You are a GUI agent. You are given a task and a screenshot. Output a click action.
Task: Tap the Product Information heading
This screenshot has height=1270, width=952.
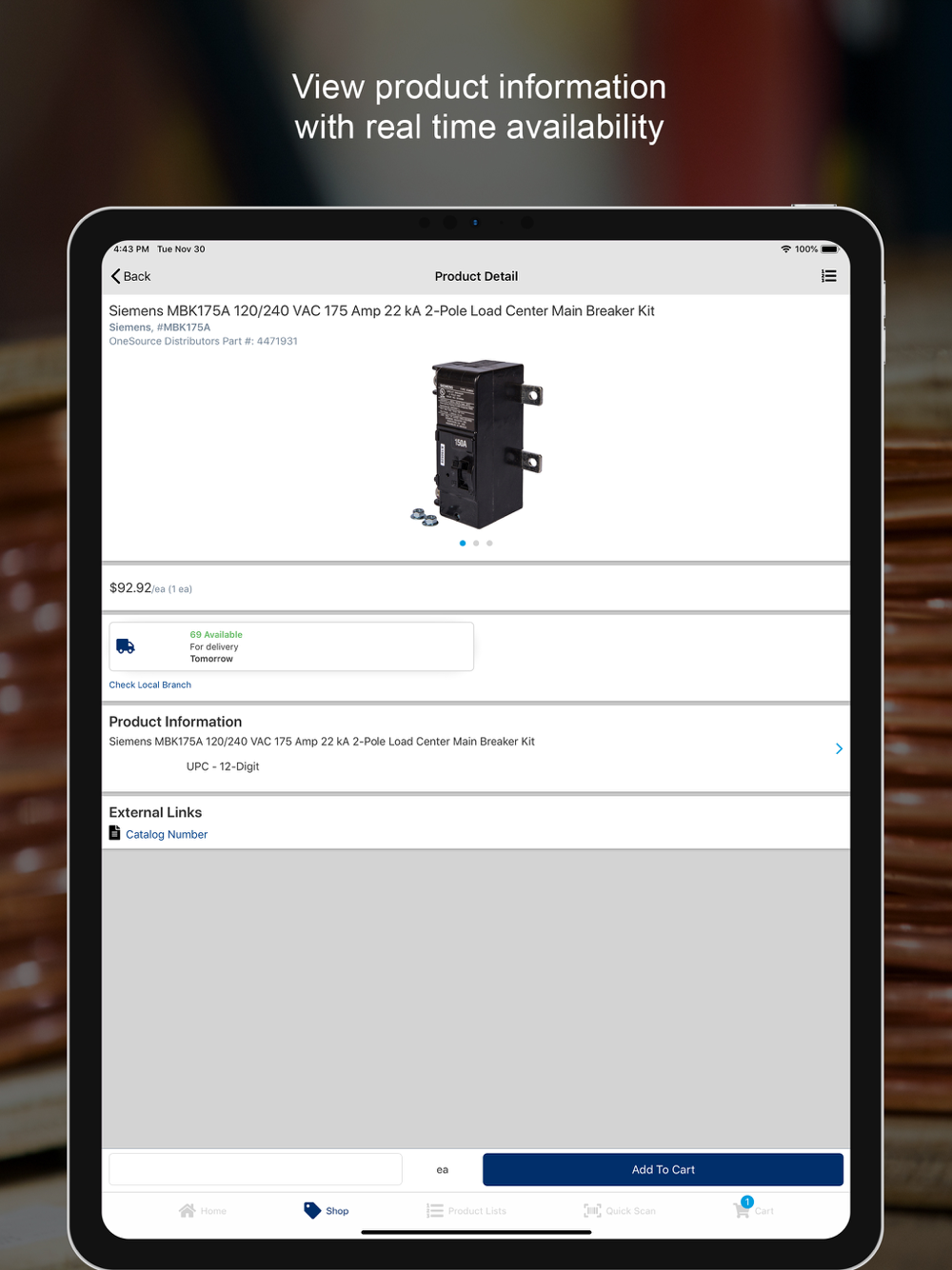tap(175, 722)
